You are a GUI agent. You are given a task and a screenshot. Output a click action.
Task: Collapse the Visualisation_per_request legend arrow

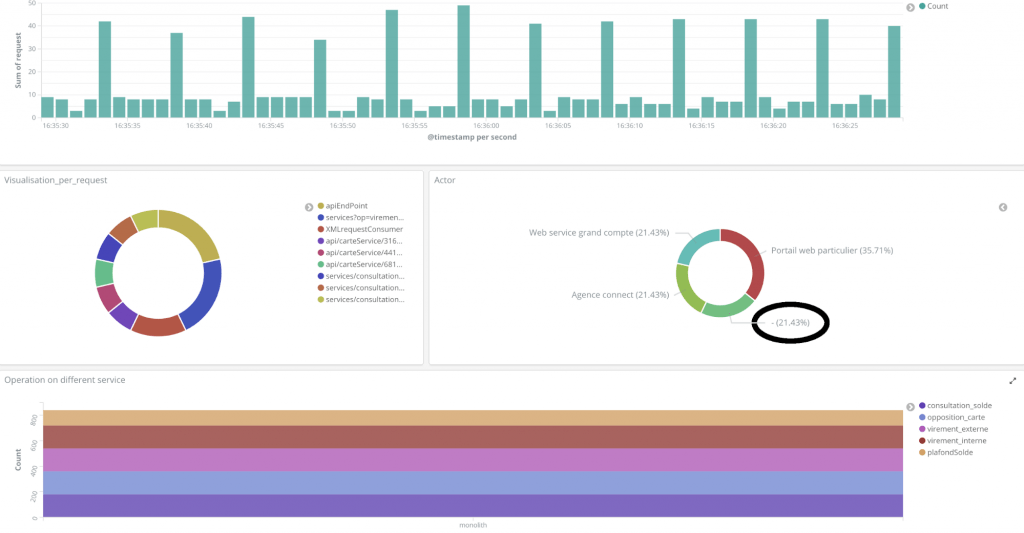click(309, 206)
